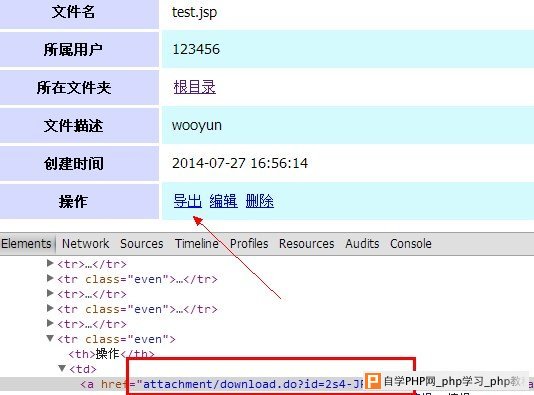Click the 编辑 edit link

pyautogui.click(x=223, y=201)
